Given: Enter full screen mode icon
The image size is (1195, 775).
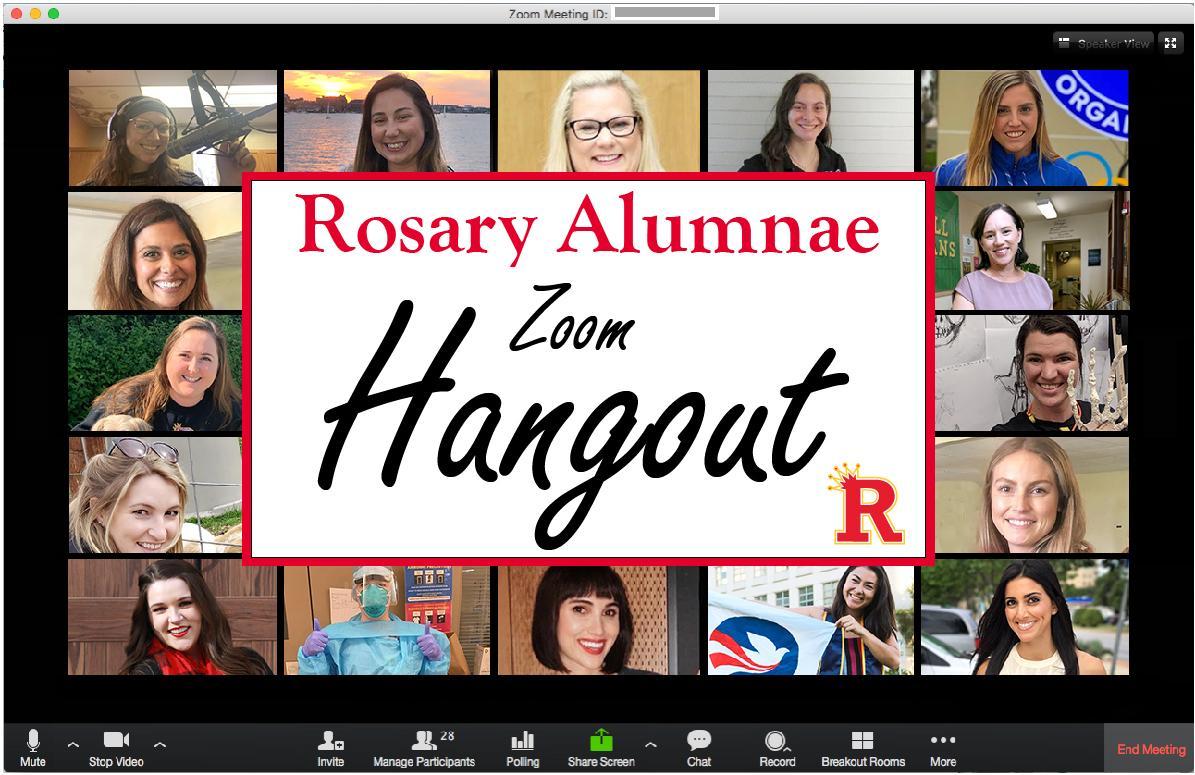Looking at the screenshot, I should (1171, 43).
